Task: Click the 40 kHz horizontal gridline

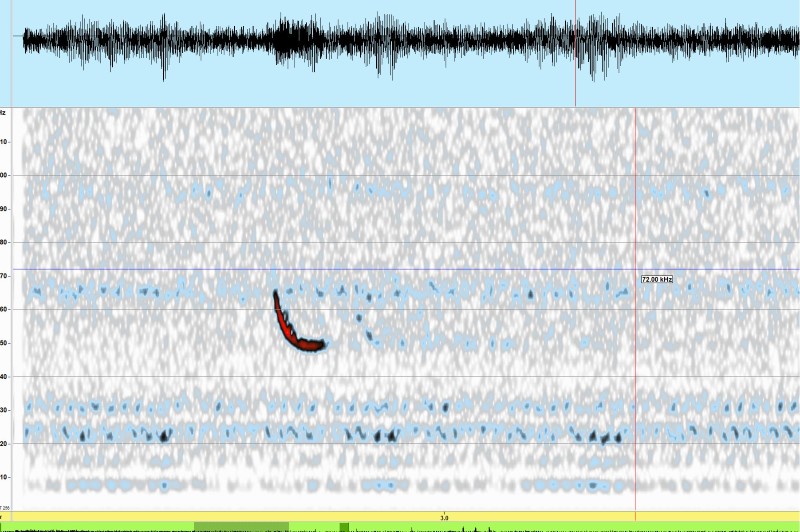Action: pyautogui.click(x=450, y=376)
